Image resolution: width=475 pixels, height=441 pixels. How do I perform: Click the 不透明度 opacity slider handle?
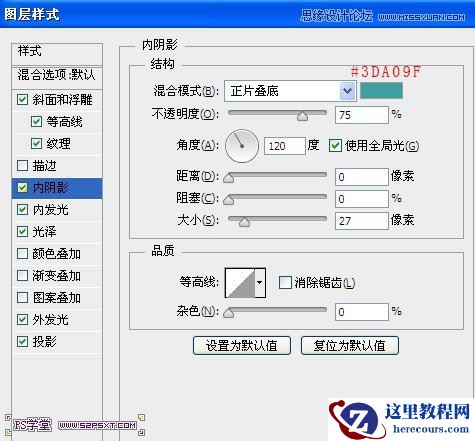pos(302,116)
